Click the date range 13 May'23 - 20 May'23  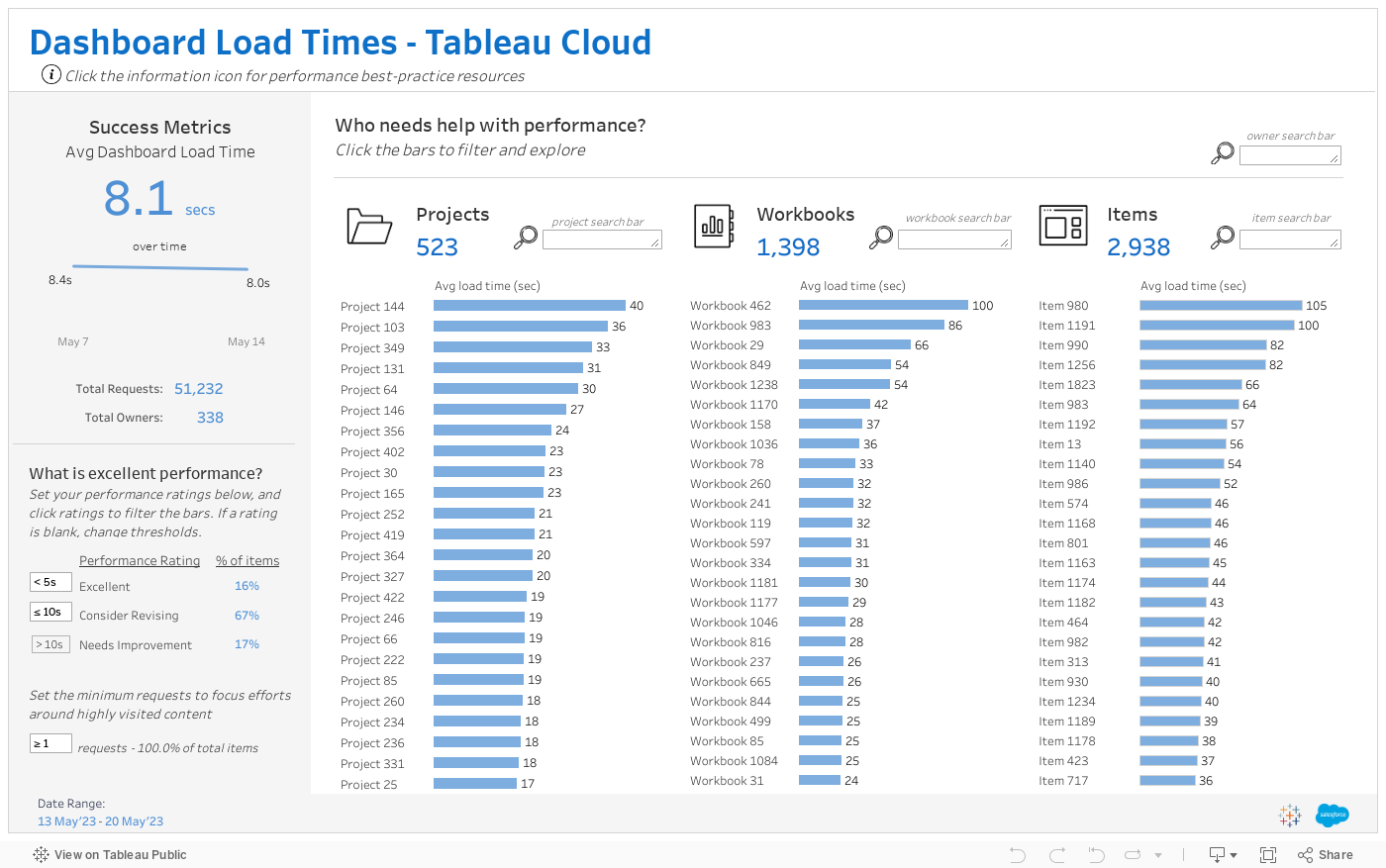100,821
